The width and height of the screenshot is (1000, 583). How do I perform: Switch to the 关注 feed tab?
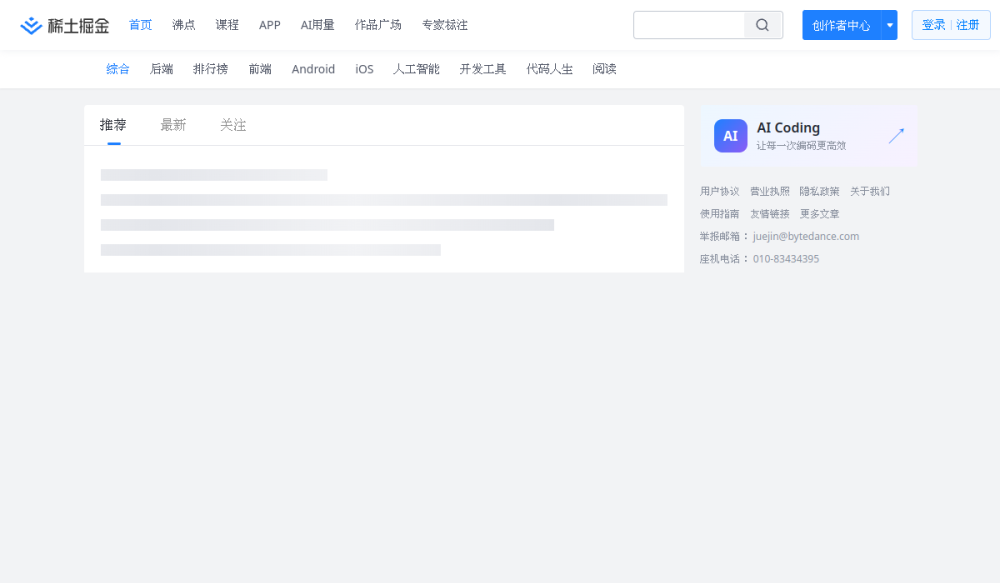(x=233, y=125)
